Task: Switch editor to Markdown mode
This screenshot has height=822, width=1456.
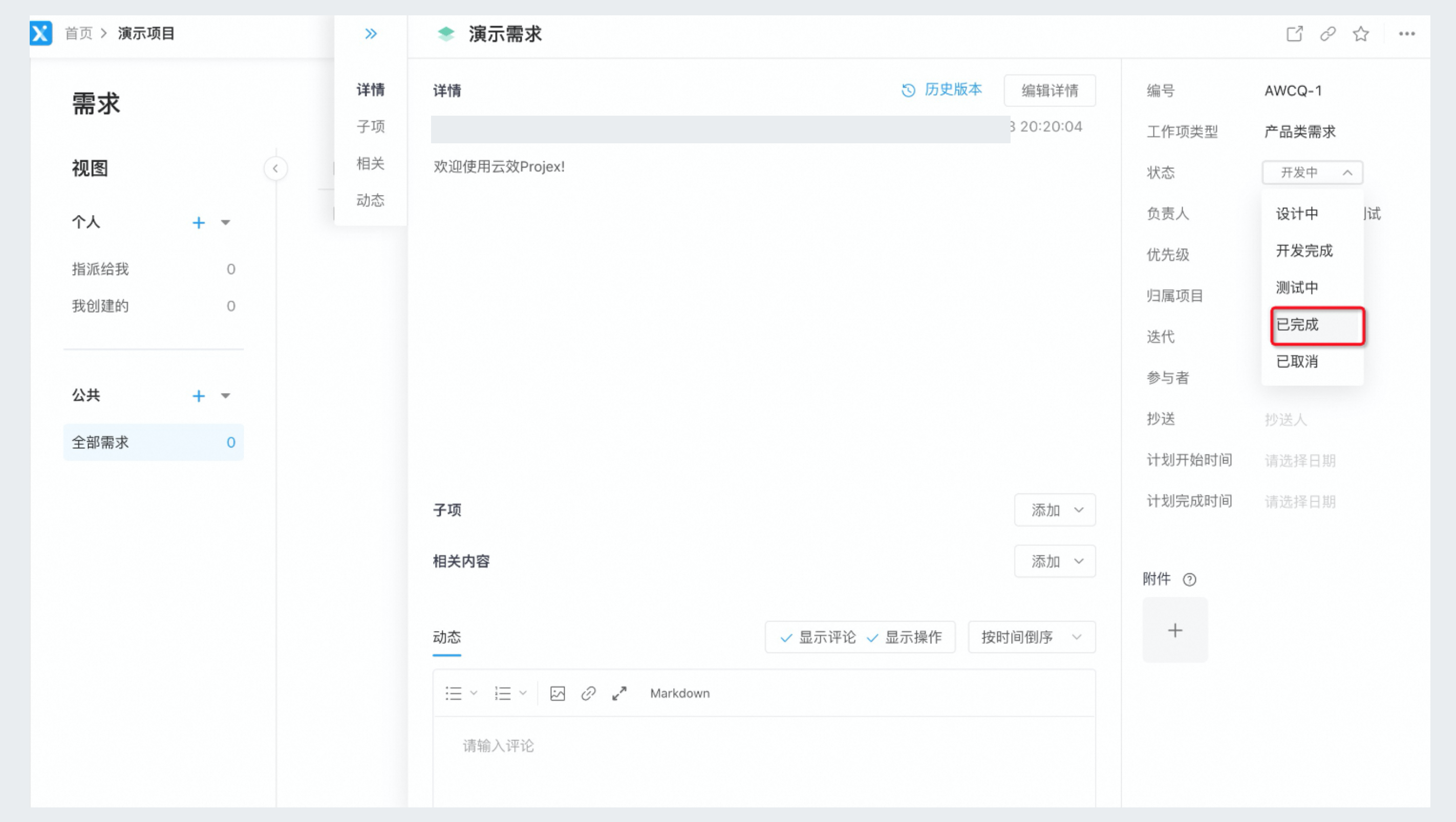Action: coord(680,693)
